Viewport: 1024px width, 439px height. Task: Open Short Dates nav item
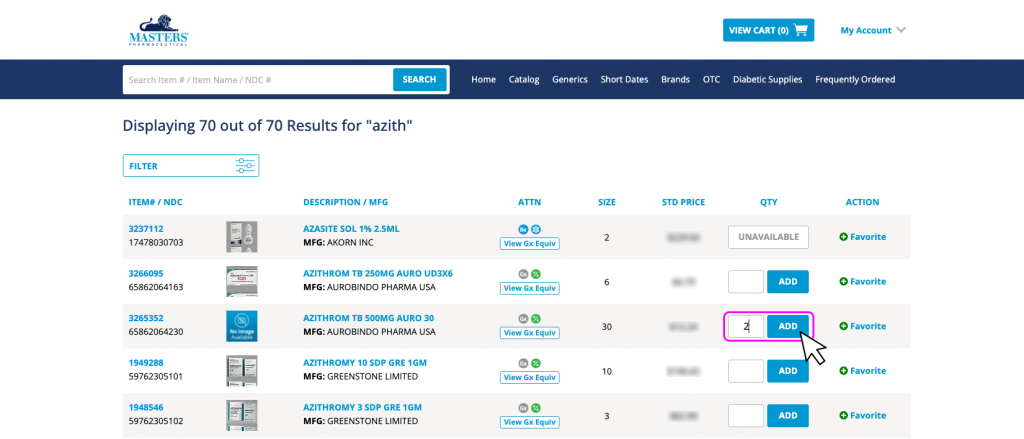pos(624,80)
